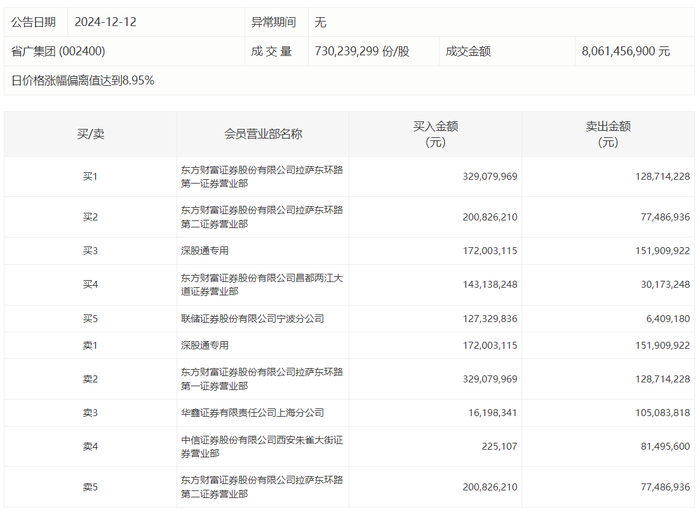Click the 中信证券西安朱雀大街证券营业部 name
The image size is (700, 512).
click(x=262, y=446)
